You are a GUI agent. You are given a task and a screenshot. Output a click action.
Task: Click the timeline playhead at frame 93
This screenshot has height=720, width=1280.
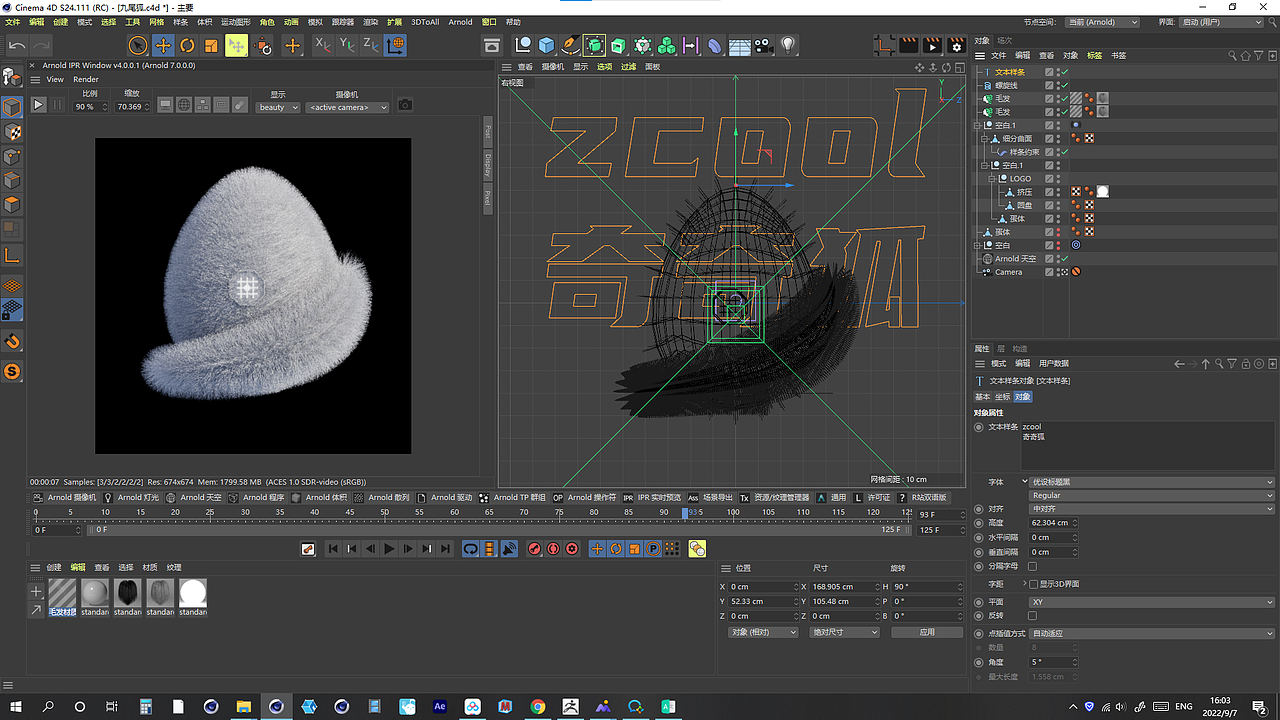(685, 513)
